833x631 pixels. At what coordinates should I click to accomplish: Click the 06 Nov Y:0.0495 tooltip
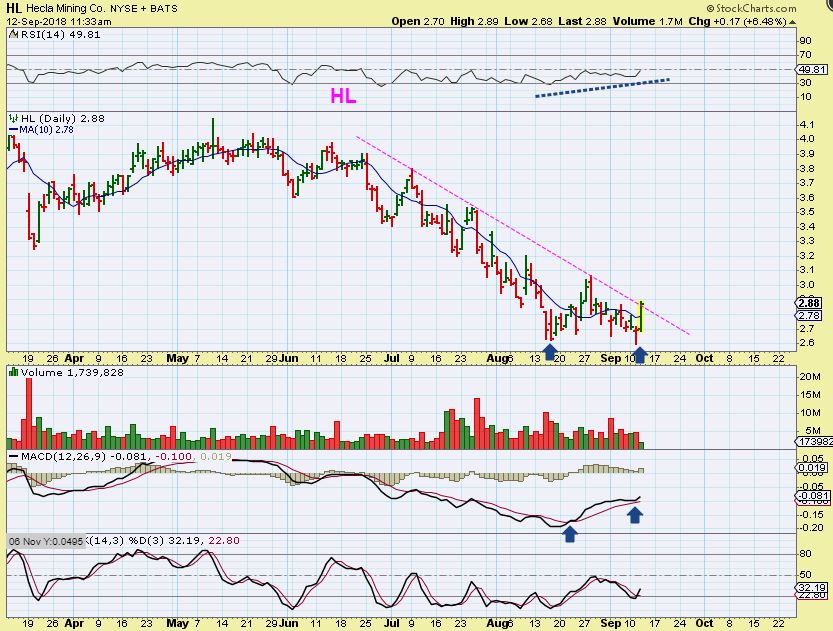click(46, 541)
